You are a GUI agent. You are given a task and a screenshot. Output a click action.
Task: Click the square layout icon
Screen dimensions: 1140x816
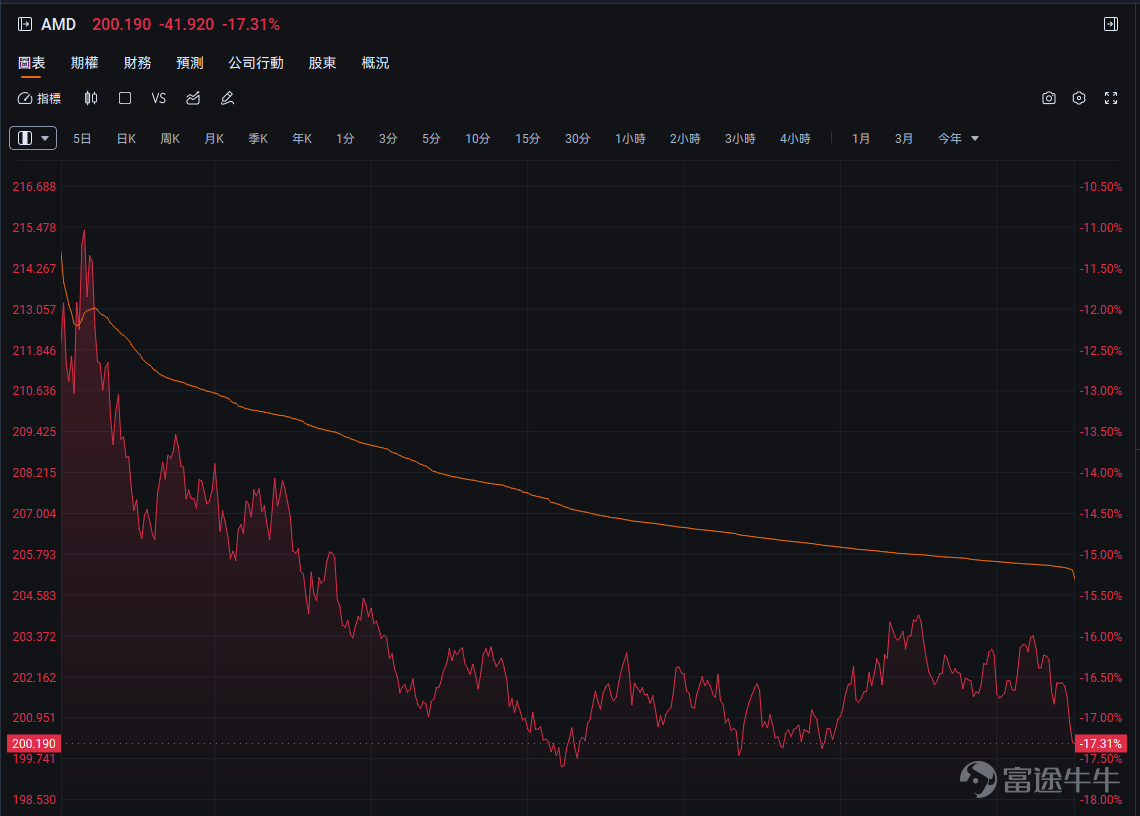(x=125, y=98)
